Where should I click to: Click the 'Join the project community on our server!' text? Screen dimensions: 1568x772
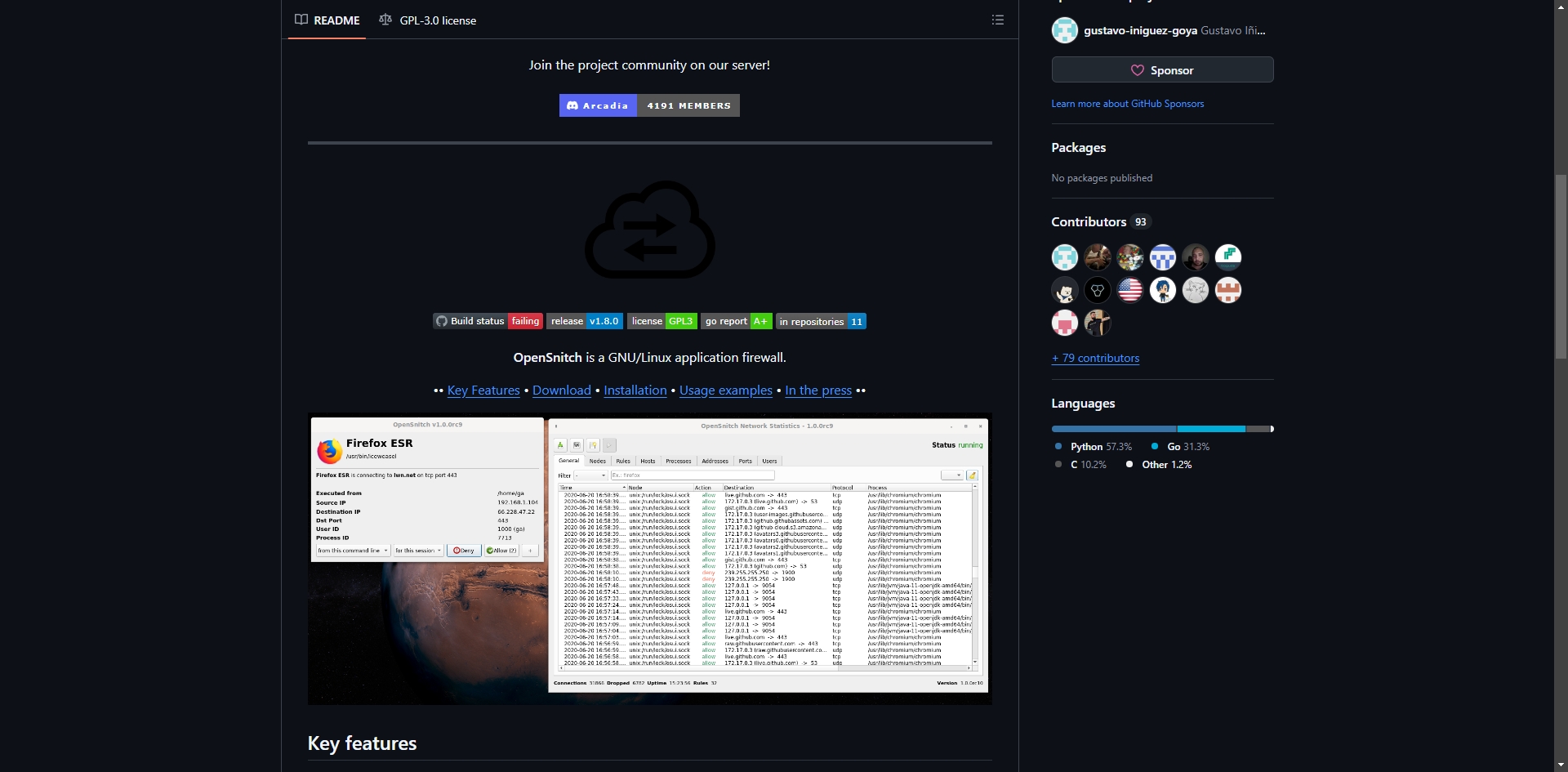pyautogui.click(x=649, y=65)
